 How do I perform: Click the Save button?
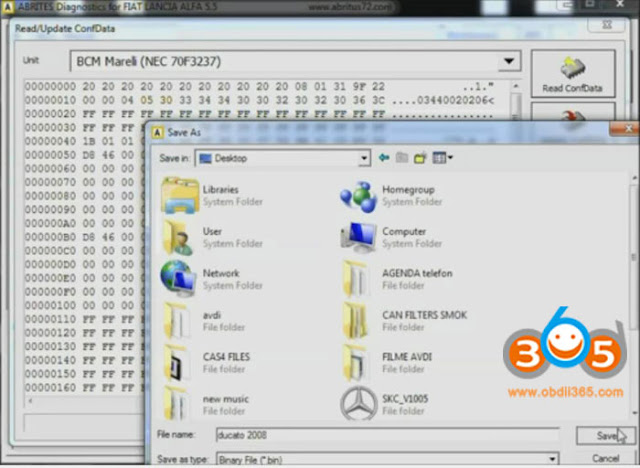(606, 436)
